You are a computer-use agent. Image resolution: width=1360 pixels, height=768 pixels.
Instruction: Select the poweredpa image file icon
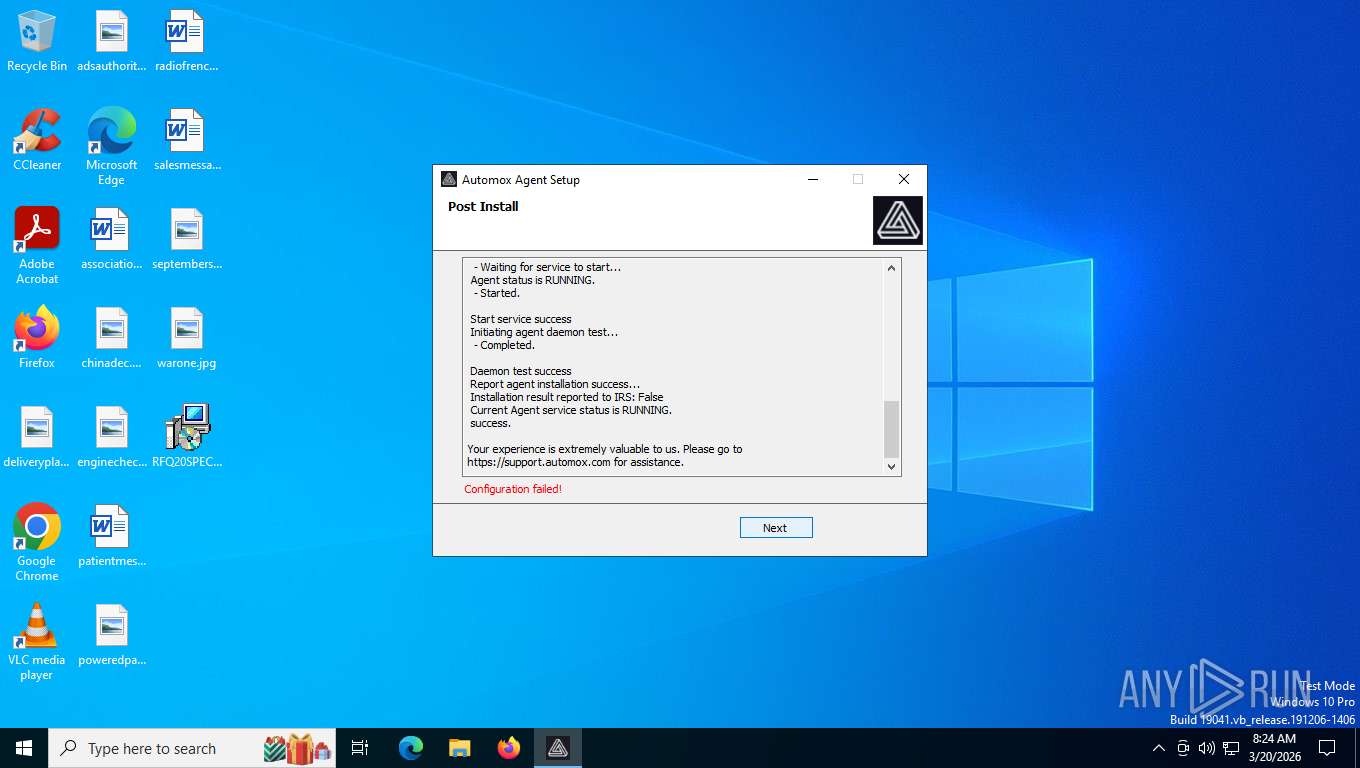[x=112, y=635]
